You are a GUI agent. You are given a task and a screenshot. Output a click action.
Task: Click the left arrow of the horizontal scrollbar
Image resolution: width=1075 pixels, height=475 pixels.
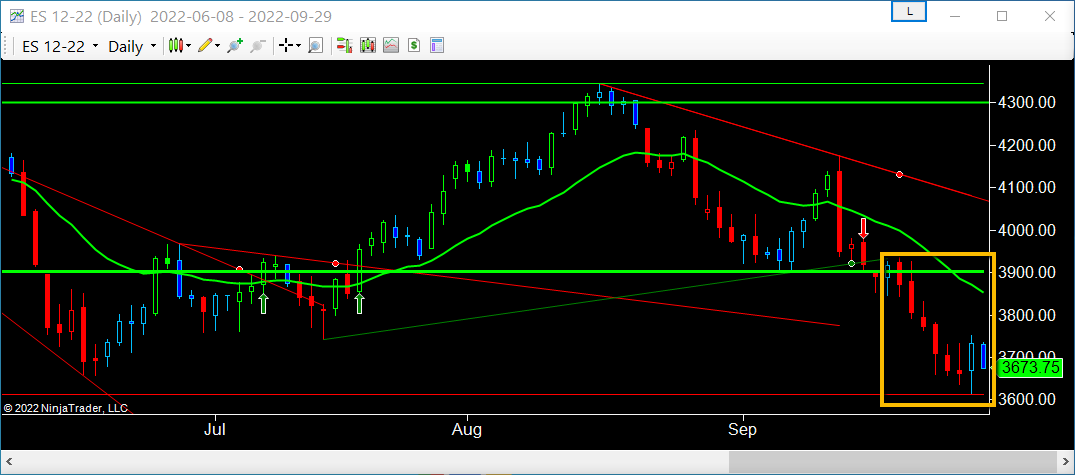pyautogui.click(x=9, y=462)
